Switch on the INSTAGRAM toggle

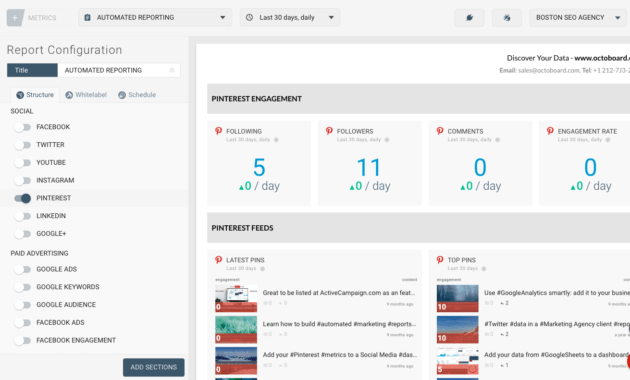click(22, 180)
